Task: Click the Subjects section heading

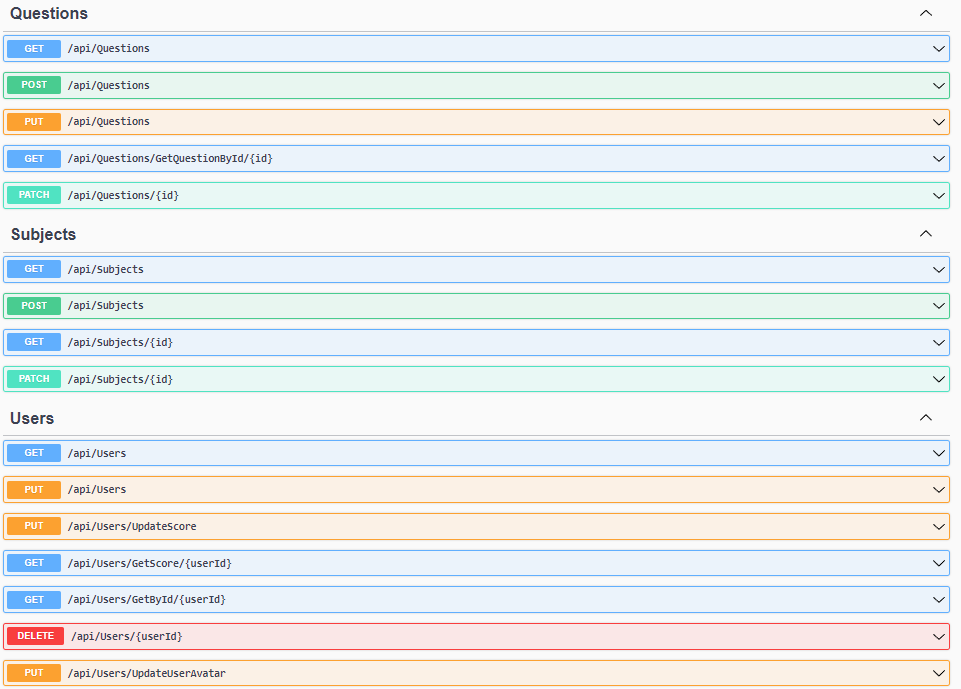Action: [x=44, y=234]
